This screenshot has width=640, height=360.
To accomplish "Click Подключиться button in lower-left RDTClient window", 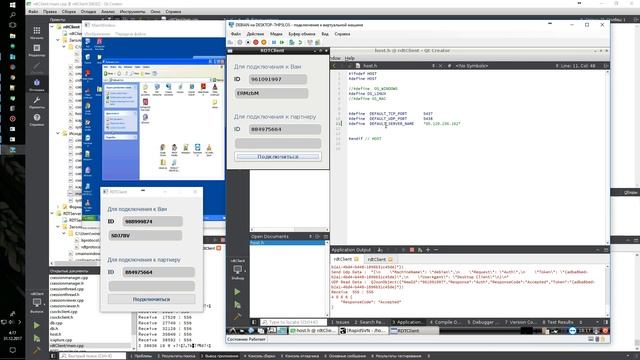I will 151,299.
